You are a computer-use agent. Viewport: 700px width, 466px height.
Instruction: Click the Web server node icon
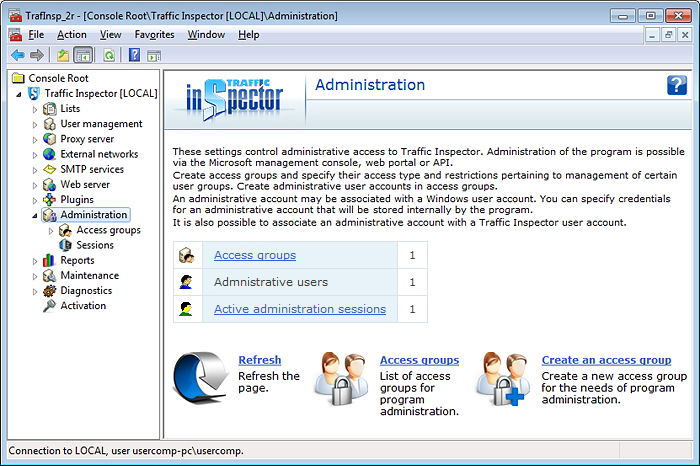(x=50, y=184)
